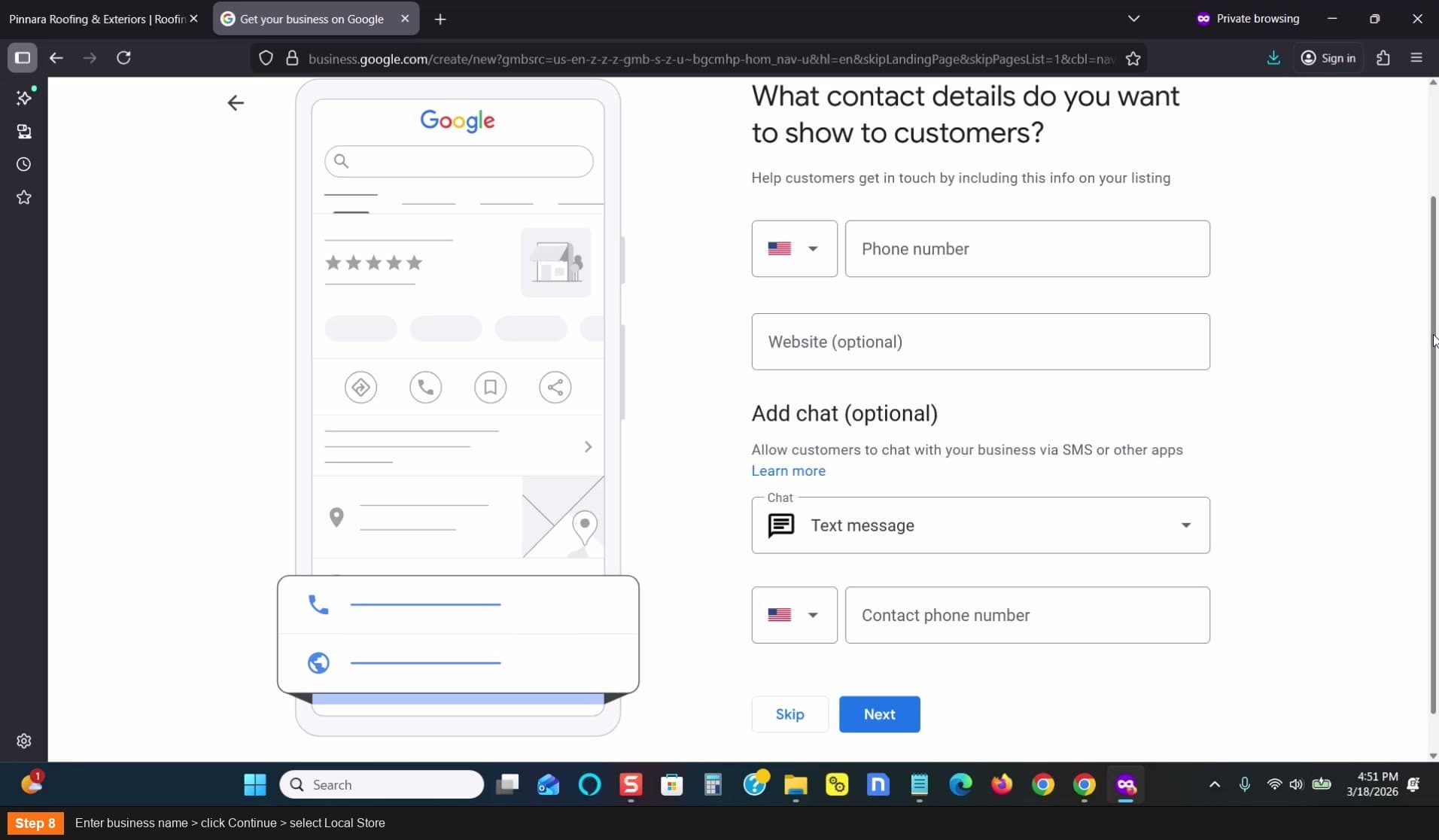The image size is (1439, 840).
Task: Open the browser sidebar toggle
Action: 23,58
